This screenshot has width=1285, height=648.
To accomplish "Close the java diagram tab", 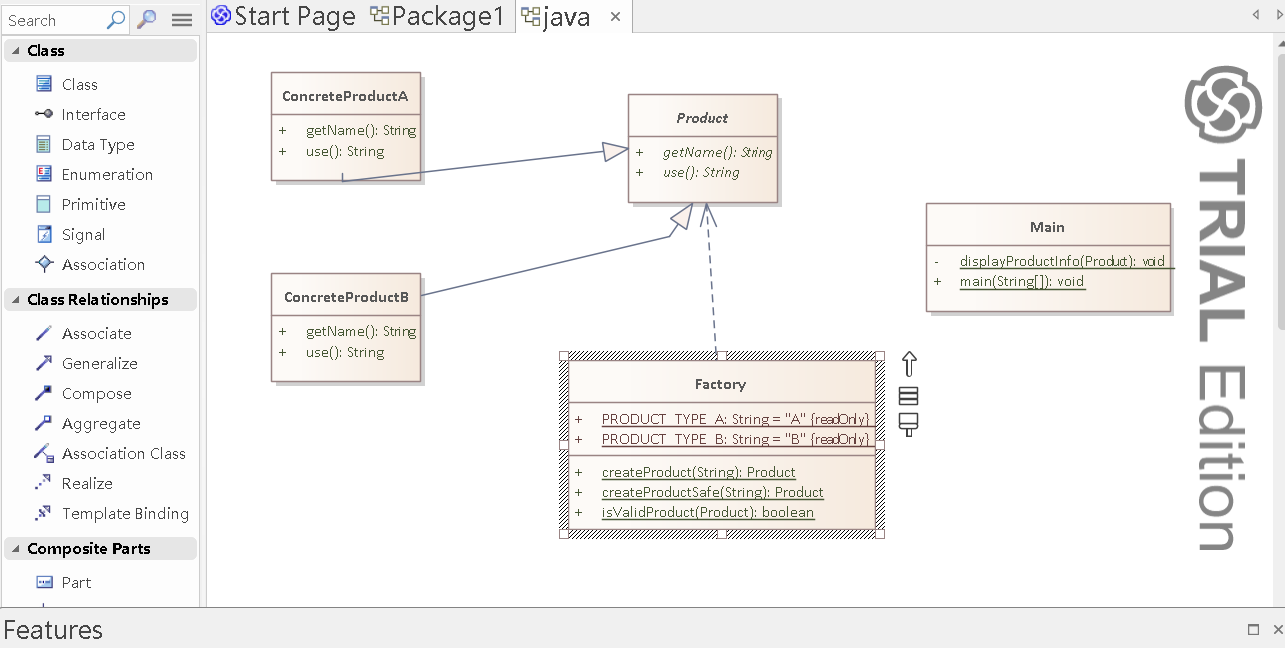I will coord(615,17).
